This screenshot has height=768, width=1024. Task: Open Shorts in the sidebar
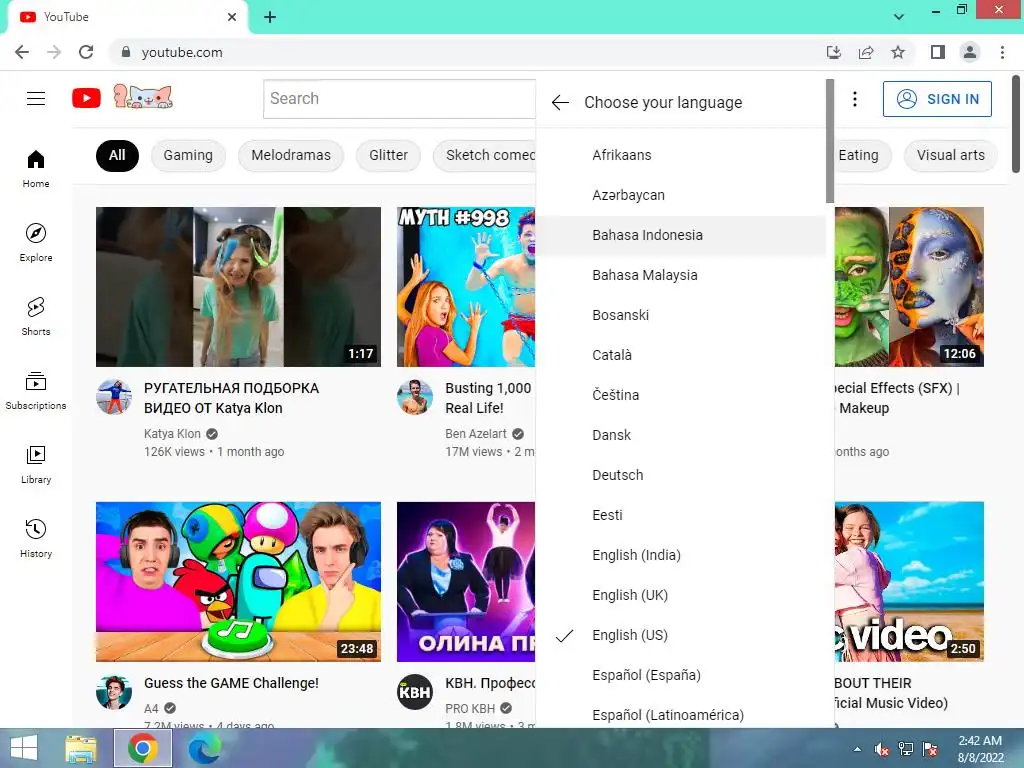36,317
